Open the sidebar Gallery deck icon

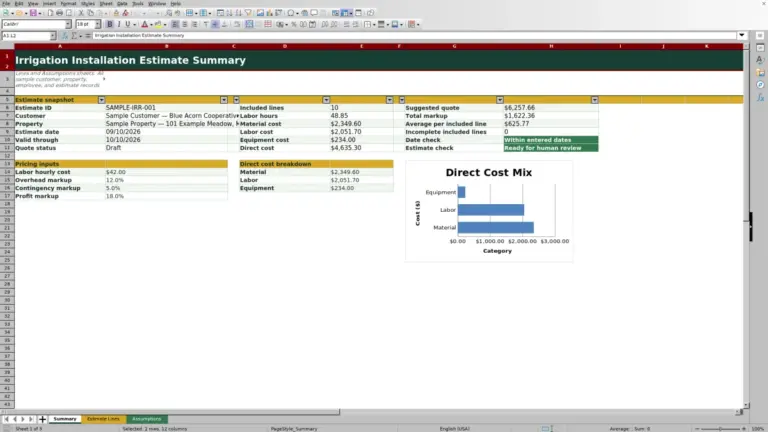pos(760,72)
